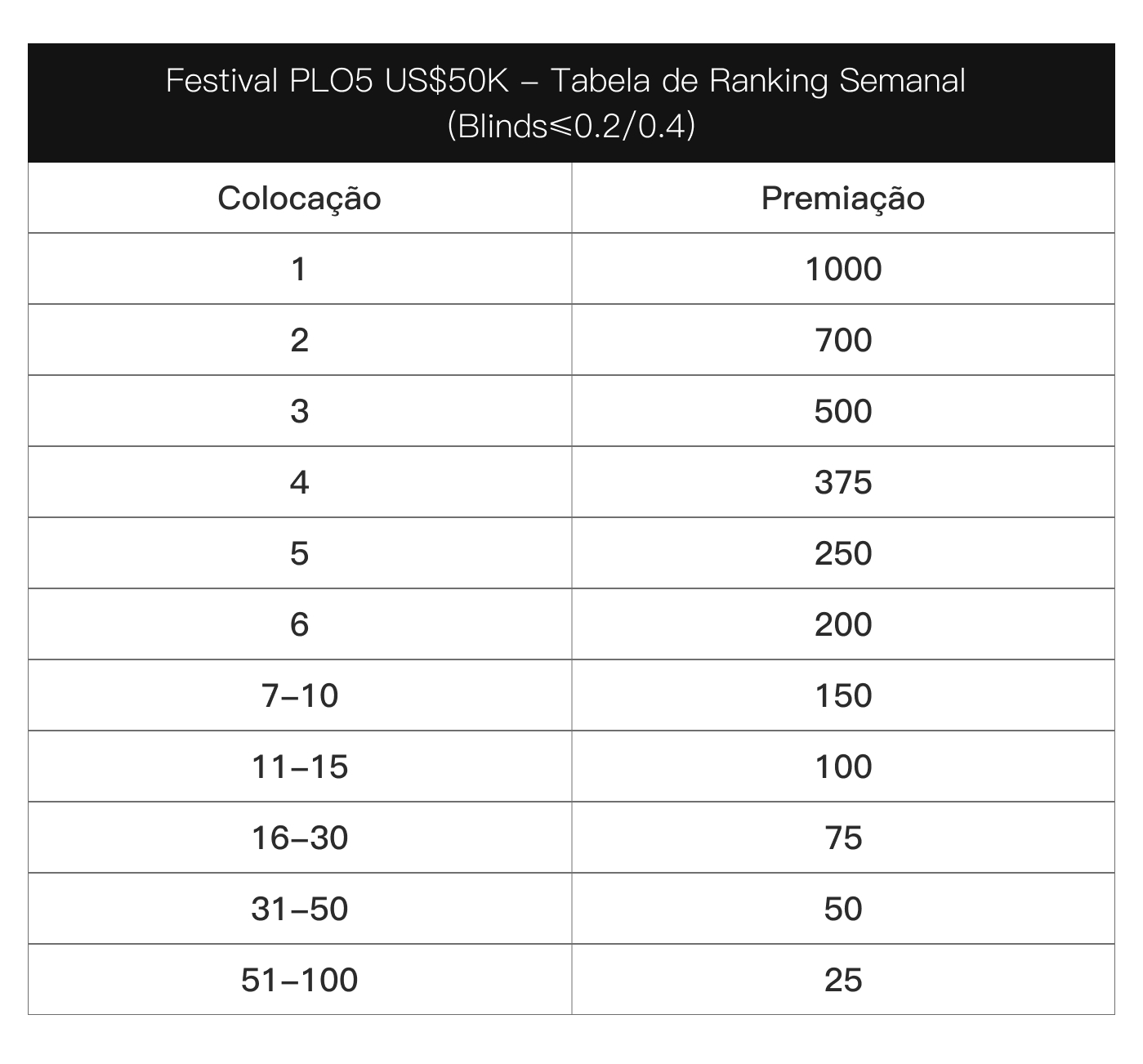Select the 150 prize value
This screenshot has width=1143, height=1064.
[843, 695]
